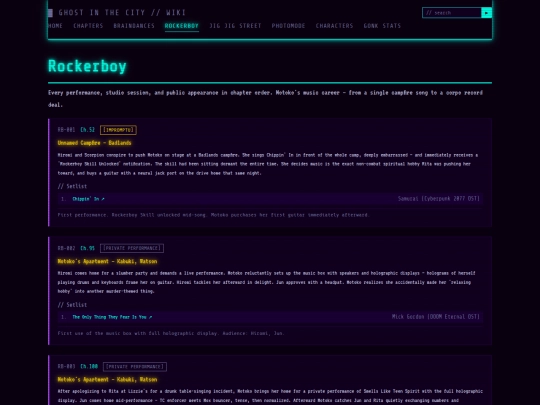Click the Private Performance badge on RB-002
The width and height of the screenshot is (540, 405).
pyautogui.click(x=132, y=248)
